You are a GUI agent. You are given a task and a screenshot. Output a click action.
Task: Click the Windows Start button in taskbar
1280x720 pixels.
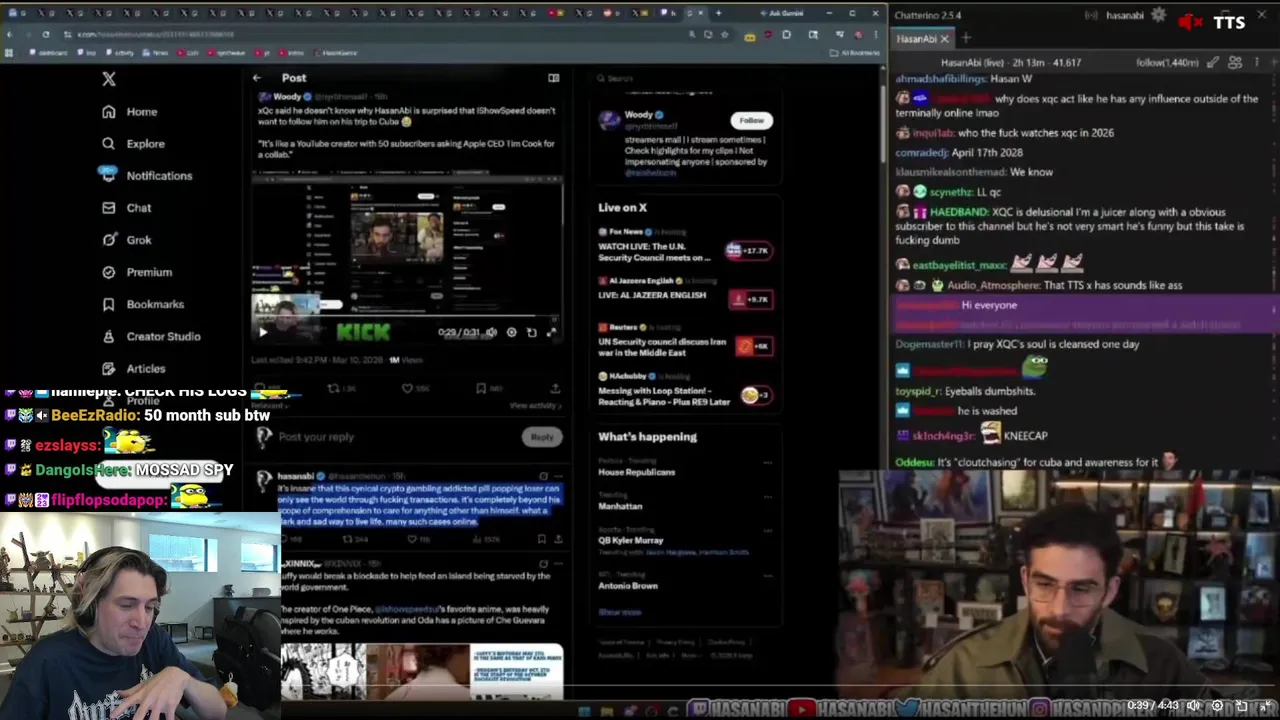point(585,711)
